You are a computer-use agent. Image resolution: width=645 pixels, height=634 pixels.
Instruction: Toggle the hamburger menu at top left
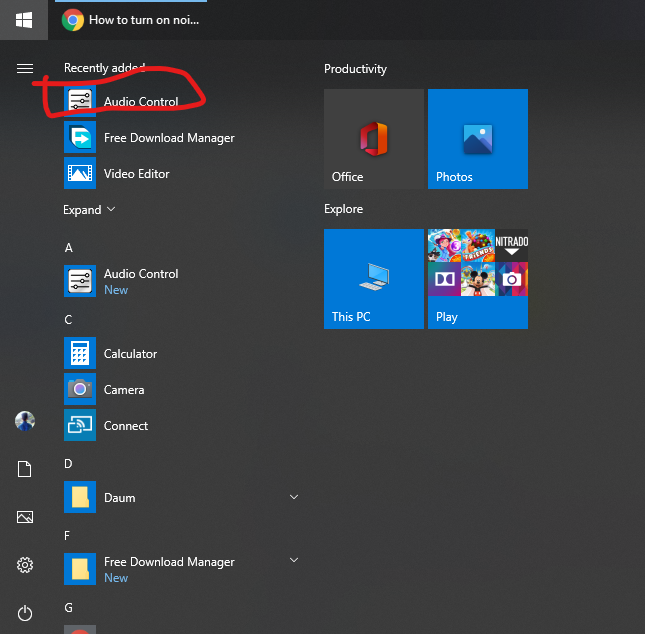click(25, 68)
